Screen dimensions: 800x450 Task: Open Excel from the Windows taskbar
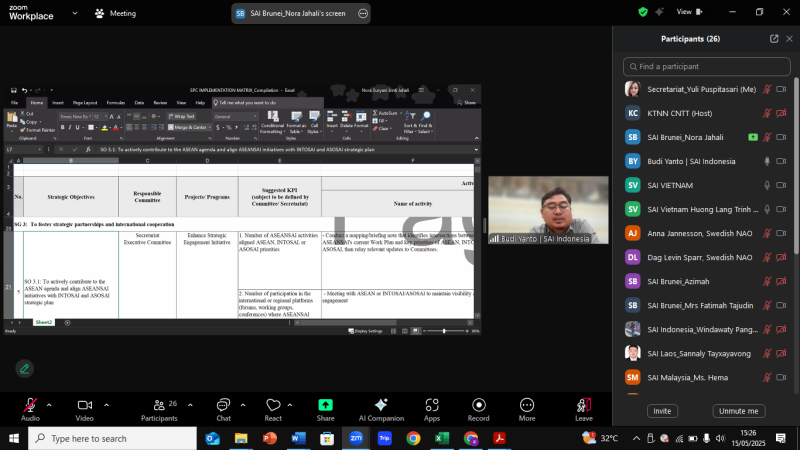point(442,438)
